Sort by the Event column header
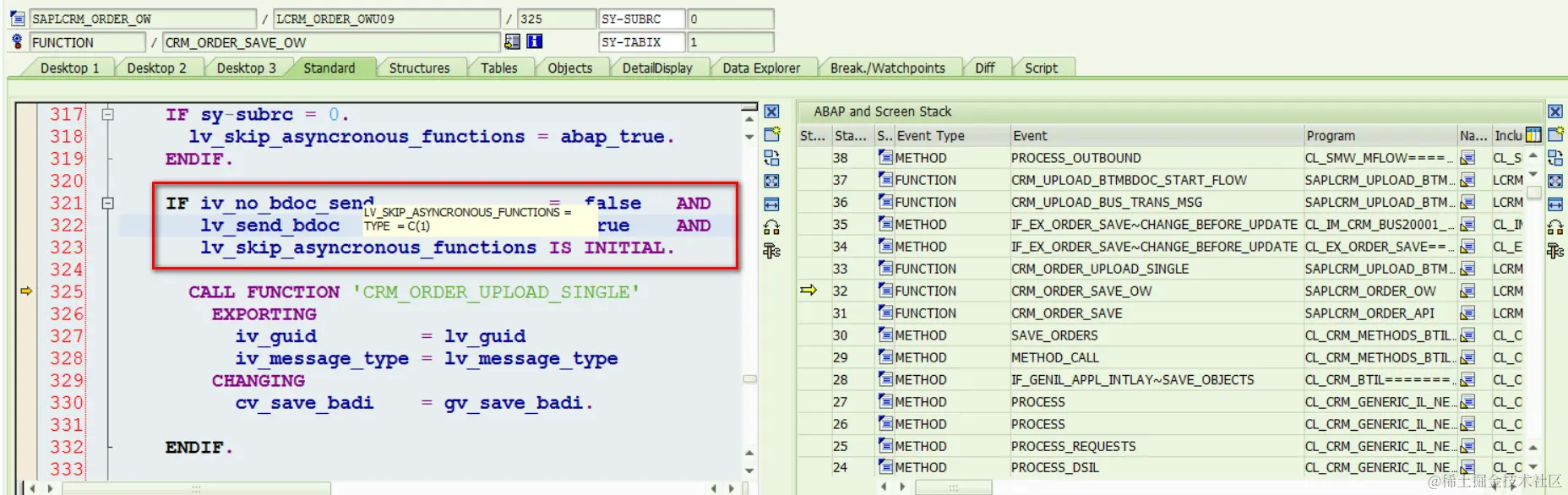Image resolution: width=1568 pixels, height=495 pixels. [1156, 136]
